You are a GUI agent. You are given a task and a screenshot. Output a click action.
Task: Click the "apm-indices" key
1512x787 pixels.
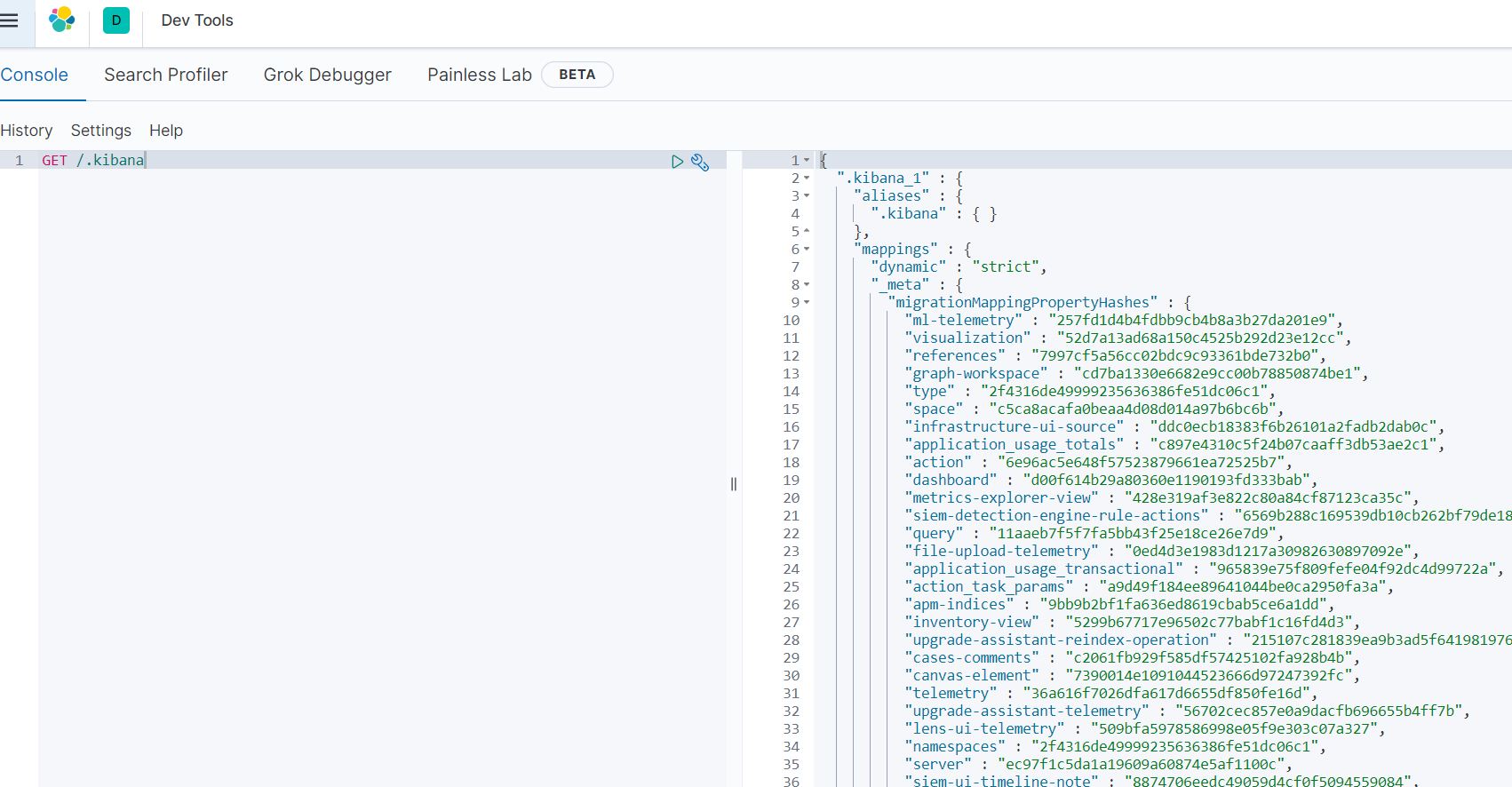click(959, 604)
